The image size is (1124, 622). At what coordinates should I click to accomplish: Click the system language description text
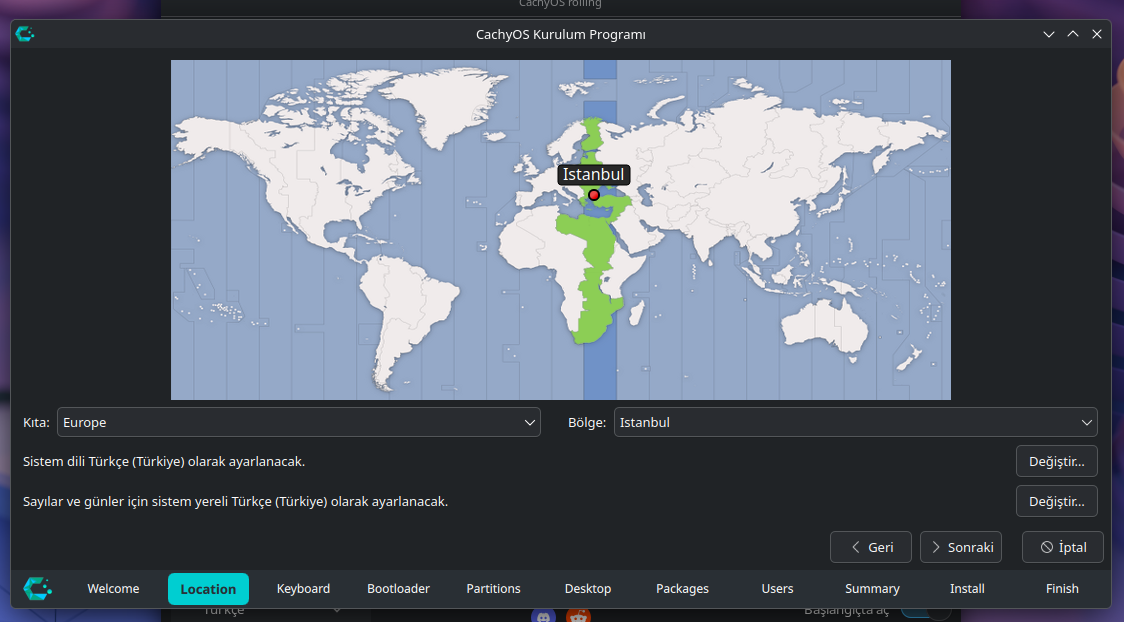(x=164, y=461)
